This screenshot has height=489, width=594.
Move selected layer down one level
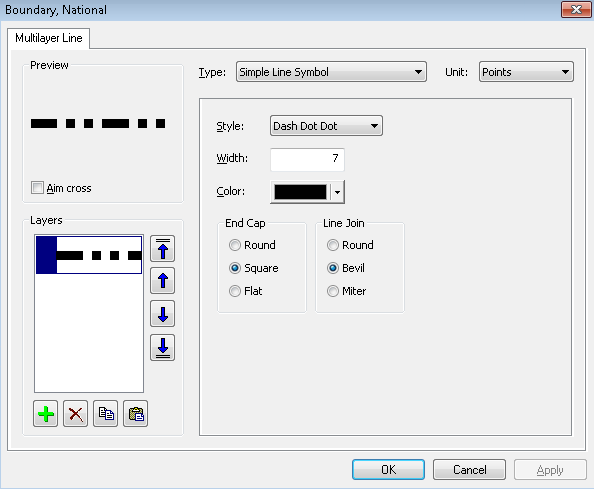tap(163, 314)
